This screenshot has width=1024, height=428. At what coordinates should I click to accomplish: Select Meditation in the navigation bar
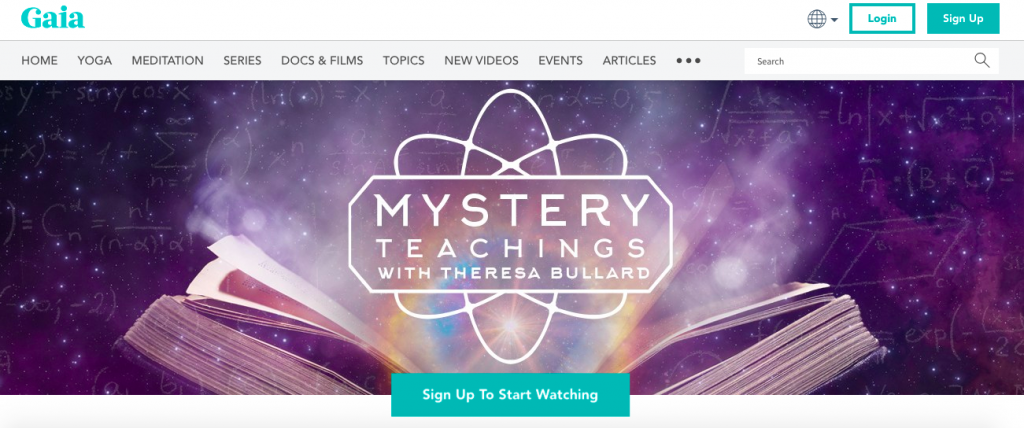click(x=168, y=61)
